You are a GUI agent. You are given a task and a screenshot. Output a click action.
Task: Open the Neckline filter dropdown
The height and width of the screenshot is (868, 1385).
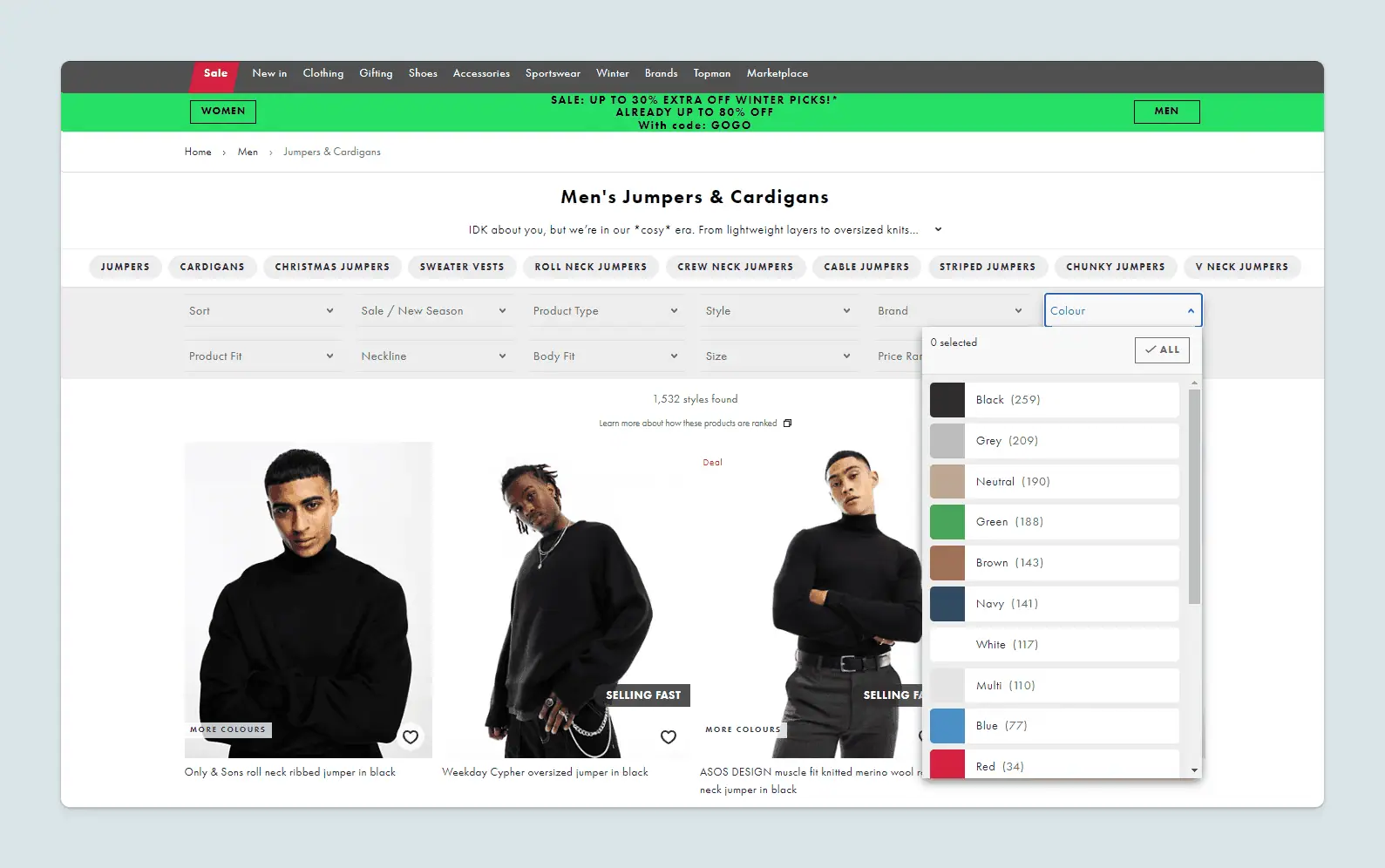tap(433, 356)
